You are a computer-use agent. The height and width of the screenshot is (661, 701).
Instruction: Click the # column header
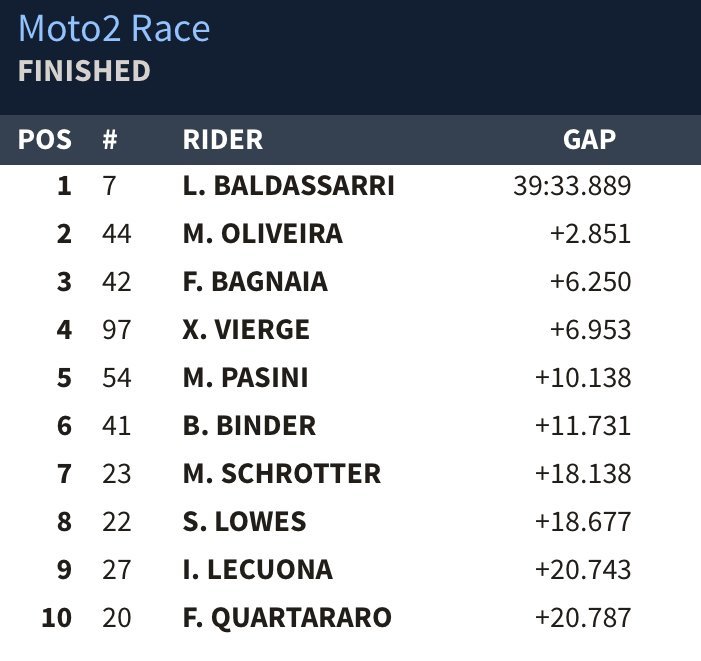(111, 140)
